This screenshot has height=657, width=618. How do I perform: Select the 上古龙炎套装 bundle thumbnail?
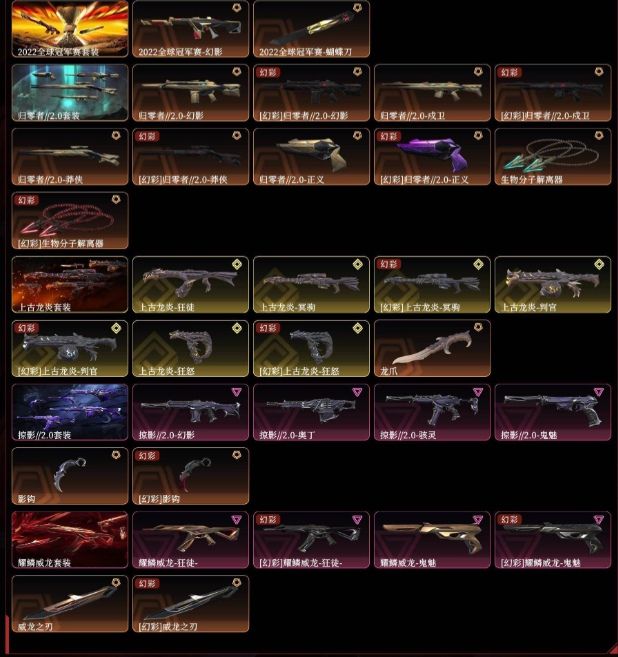point(70,285)
